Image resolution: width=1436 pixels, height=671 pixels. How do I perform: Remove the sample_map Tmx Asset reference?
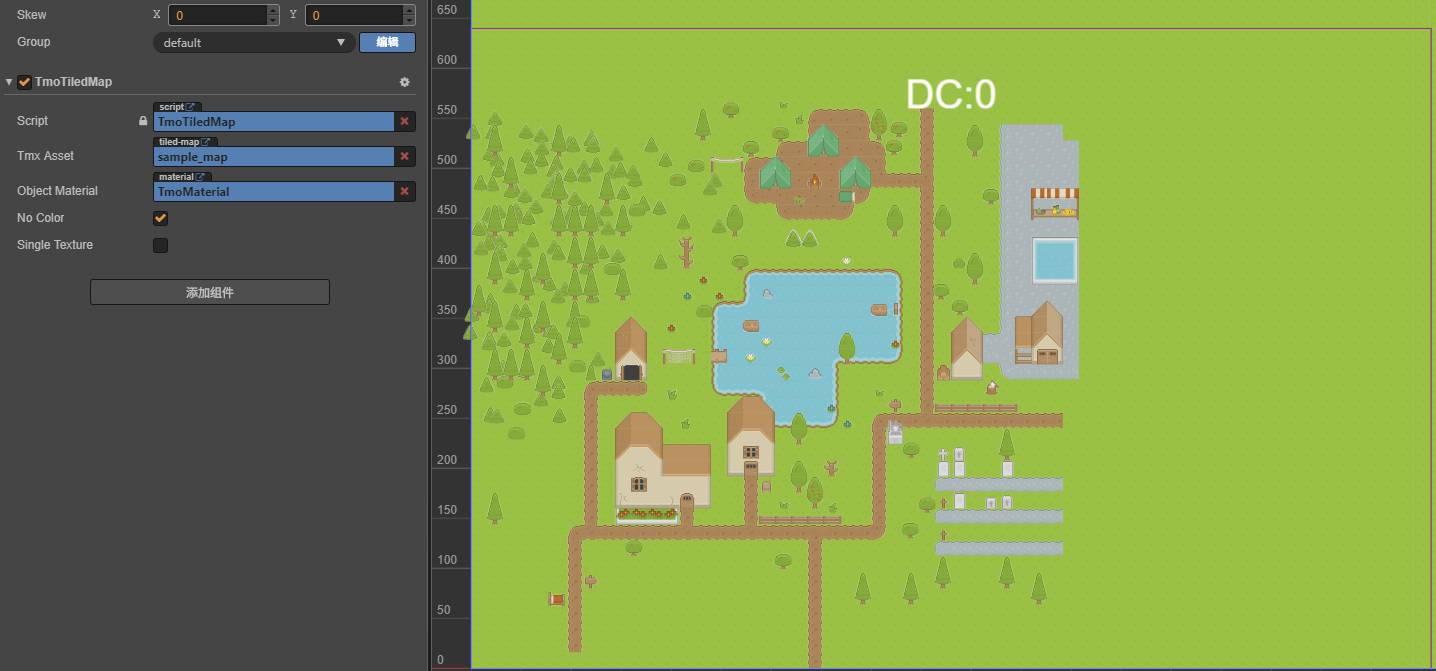click(x=405, y=156)
